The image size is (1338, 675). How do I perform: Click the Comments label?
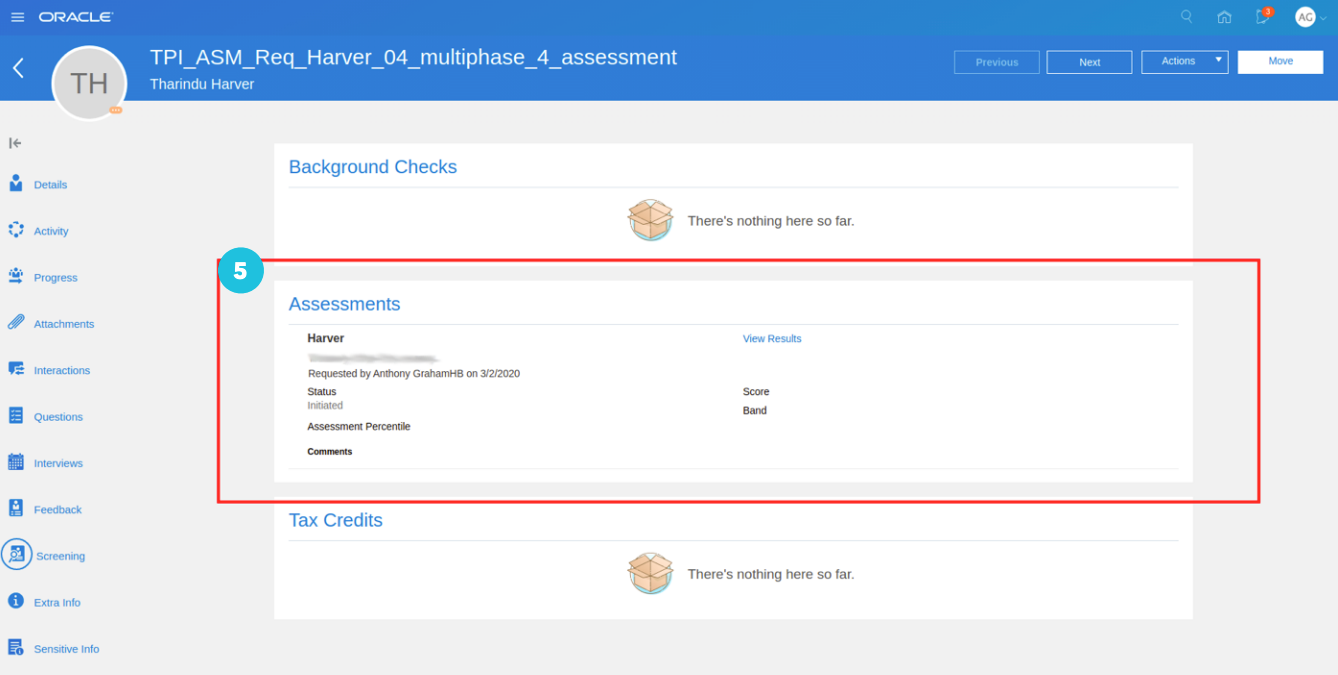[330, 452]
